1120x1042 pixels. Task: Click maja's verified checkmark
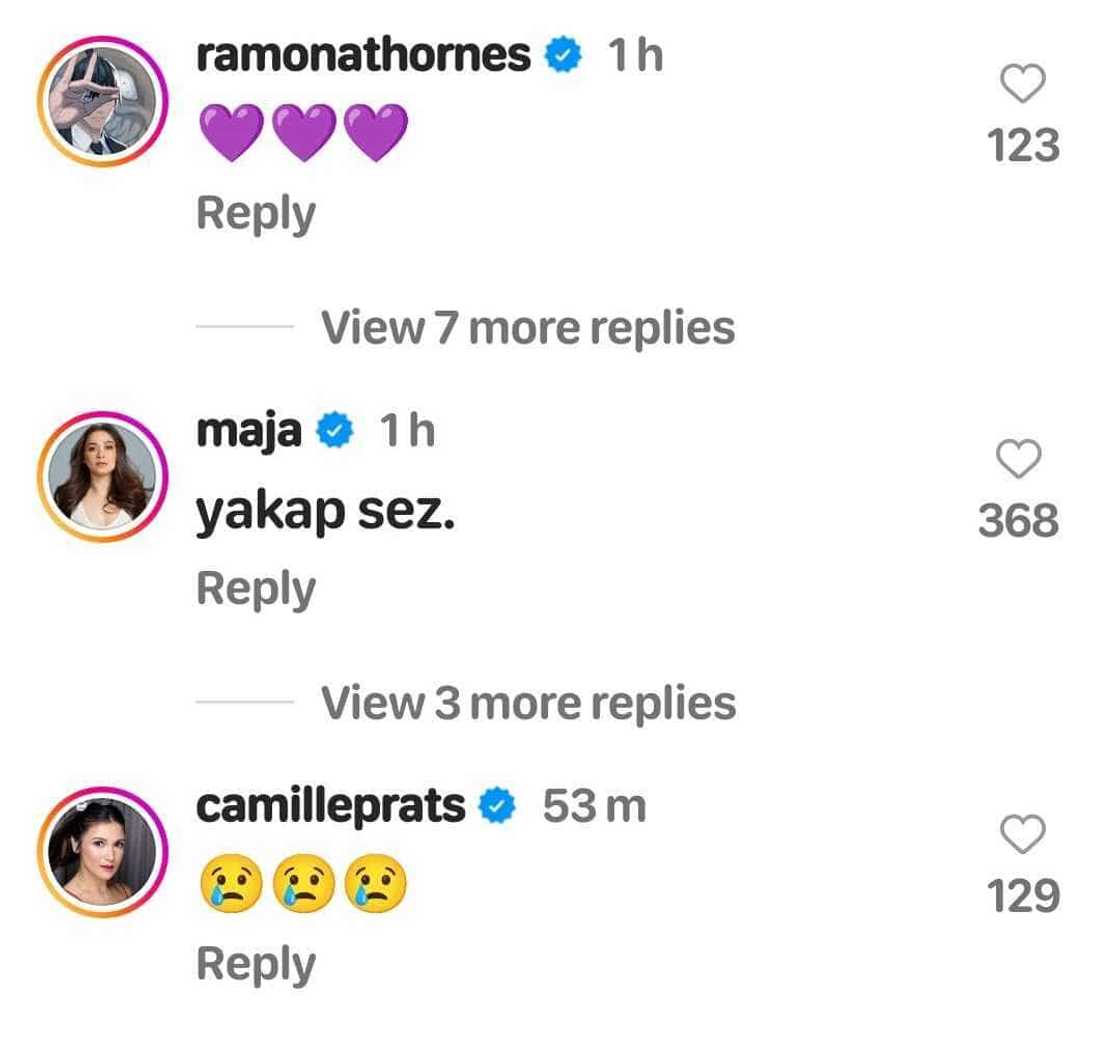tap(335, 430)
